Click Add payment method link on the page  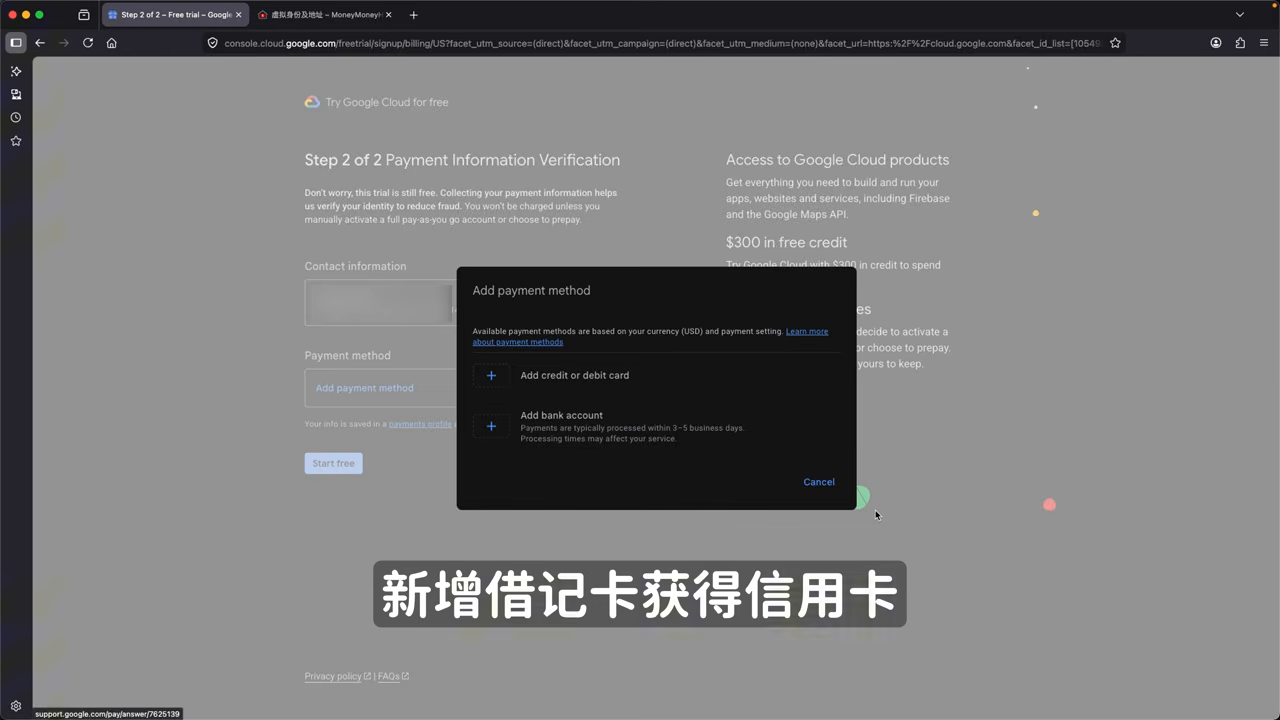coord(365,388)
